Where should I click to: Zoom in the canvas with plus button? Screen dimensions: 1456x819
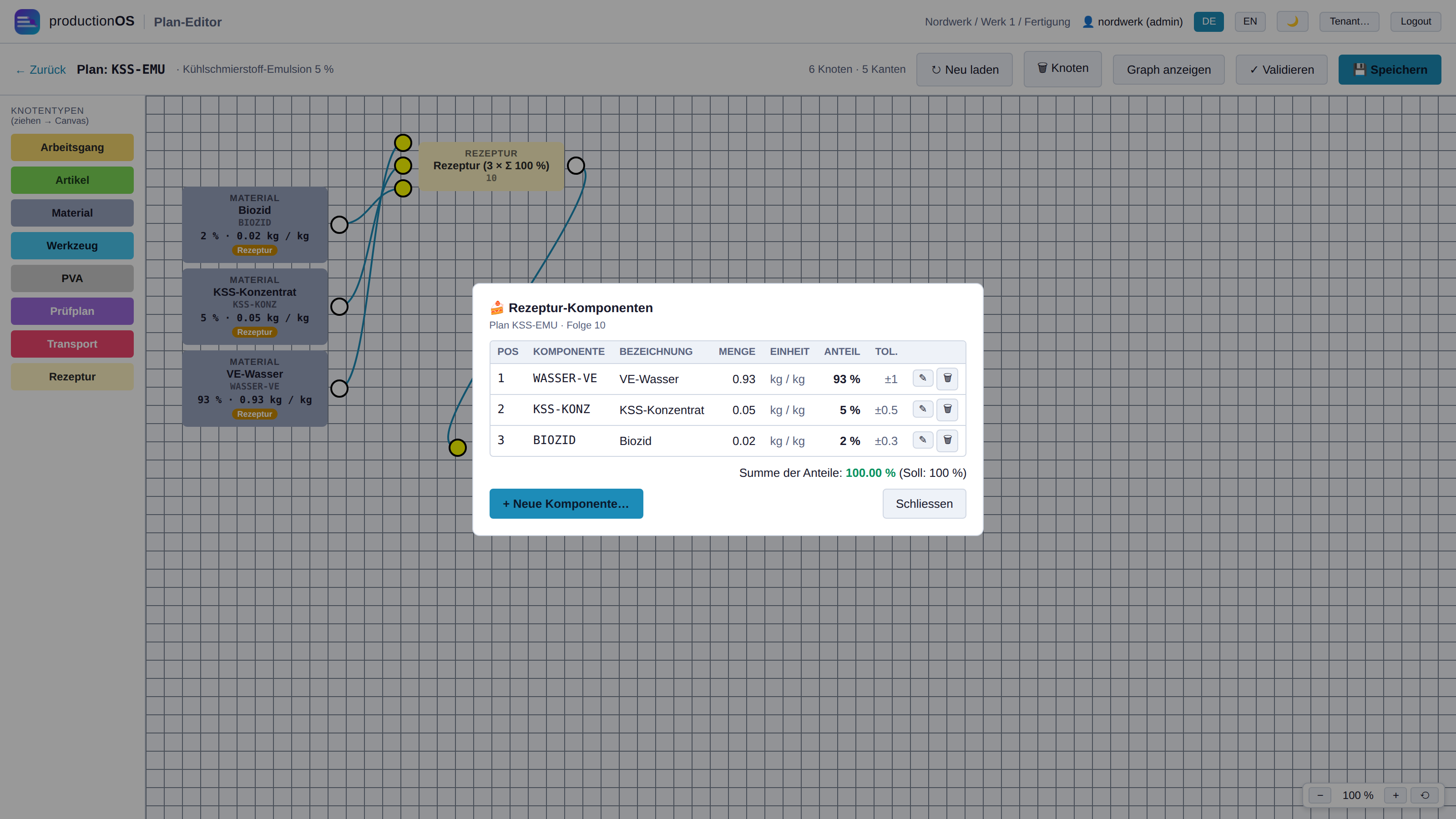click(1395, 795)
